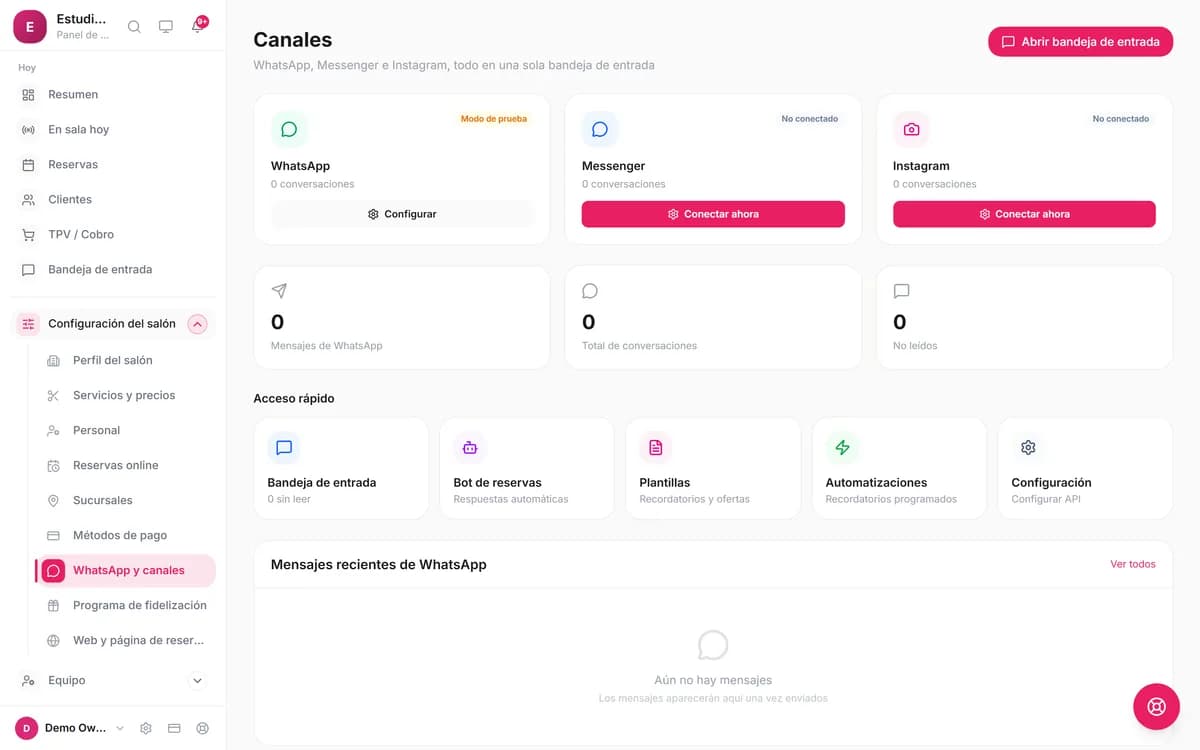Select Servicios y precios submenu item
Image resolution: width=1200 pixels, height=750 pixels.
(125, 395)
